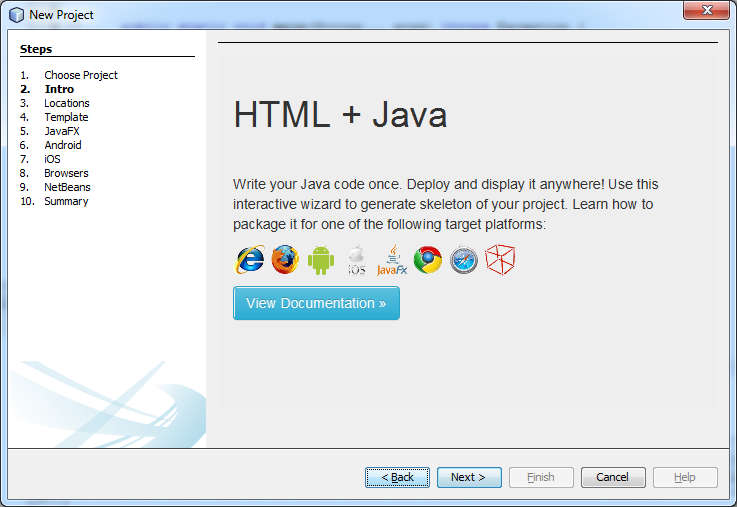The image size is (737, 507).
Task: Click the red NetBeans cube icon
Action: (500, 259)
